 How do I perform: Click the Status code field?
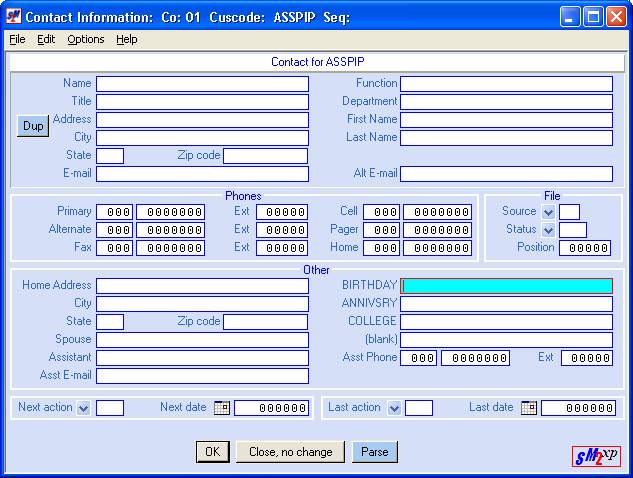(573, 230)
